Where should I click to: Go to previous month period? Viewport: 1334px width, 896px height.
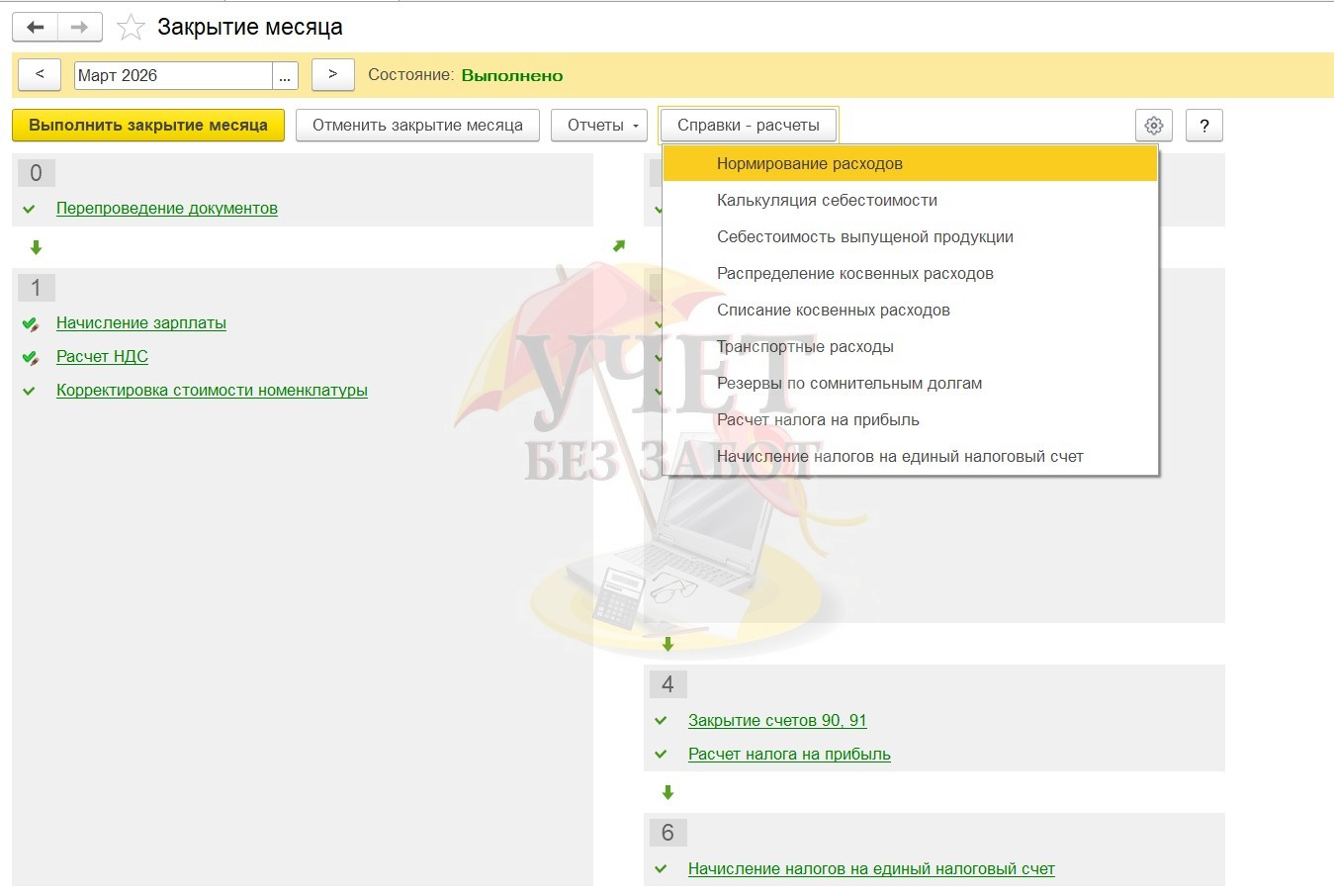point(40,75)
